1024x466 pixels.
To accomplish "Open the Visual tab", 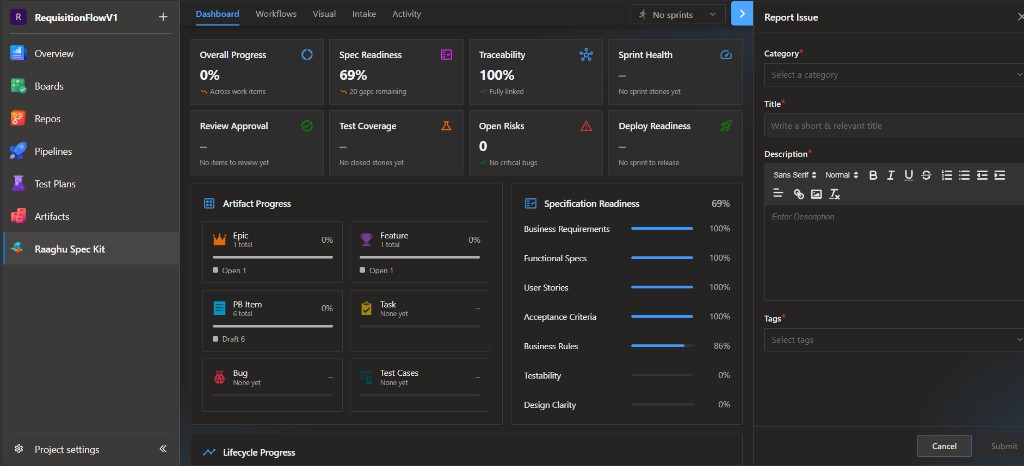I will [324, 14].
